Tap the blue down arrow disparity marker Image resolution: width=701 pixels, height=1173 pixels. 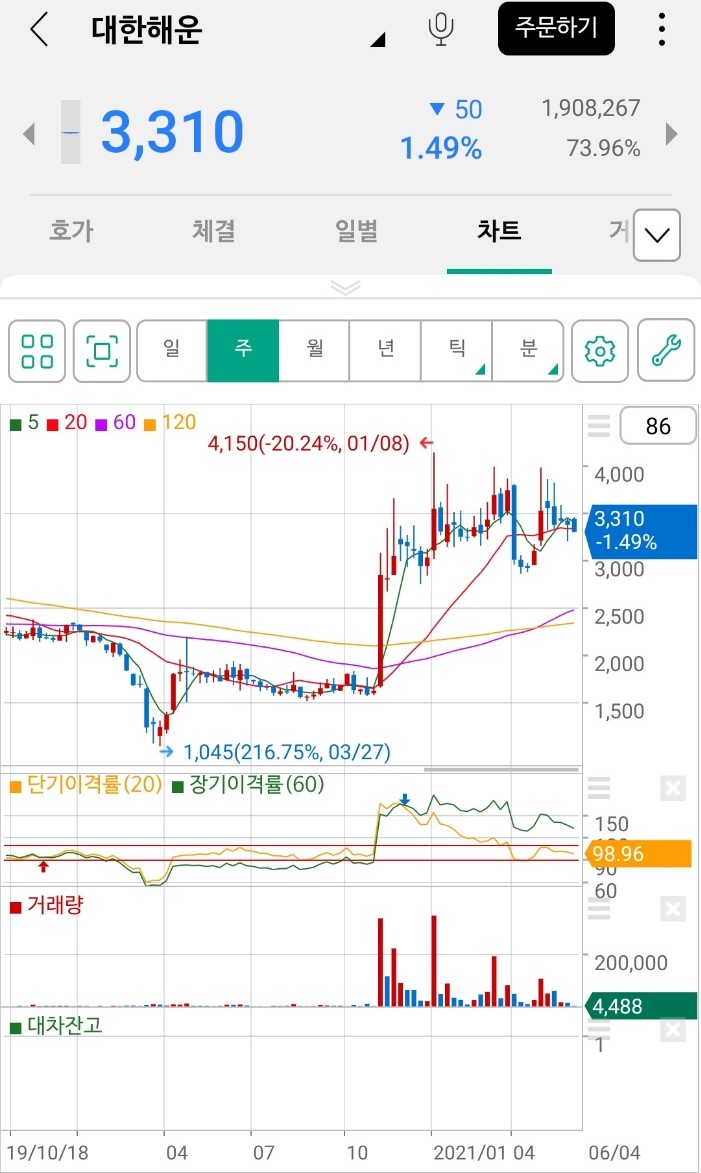point(405,800)
